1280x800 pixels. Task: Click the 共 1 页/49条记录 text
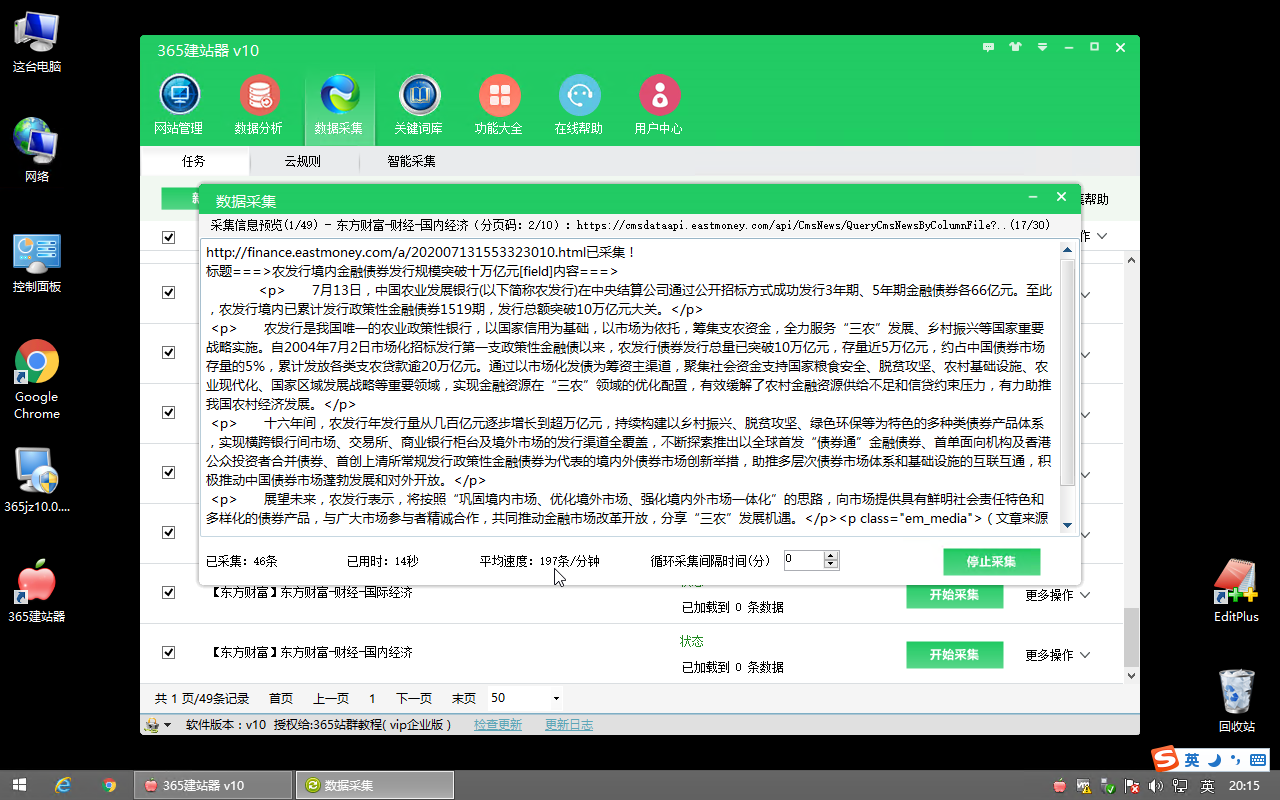202,699
